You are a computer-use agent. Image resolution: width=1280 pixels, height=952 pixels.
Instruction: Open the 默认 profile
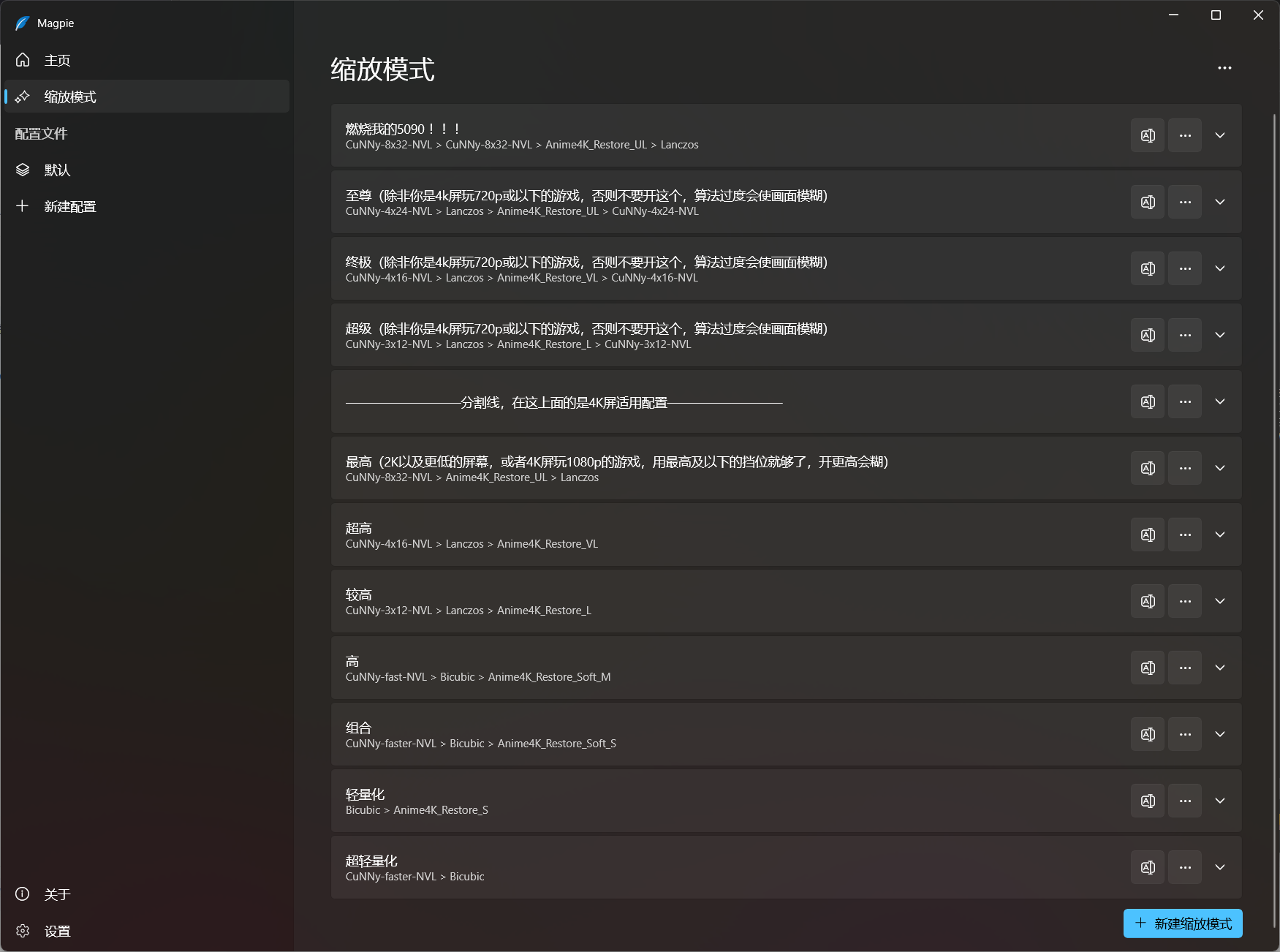pos(147,170)
